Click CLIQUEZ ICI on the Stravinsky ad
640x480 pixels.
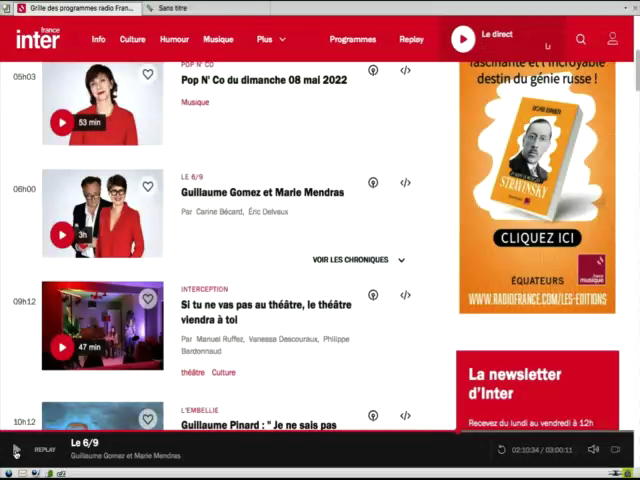(537, 238)
